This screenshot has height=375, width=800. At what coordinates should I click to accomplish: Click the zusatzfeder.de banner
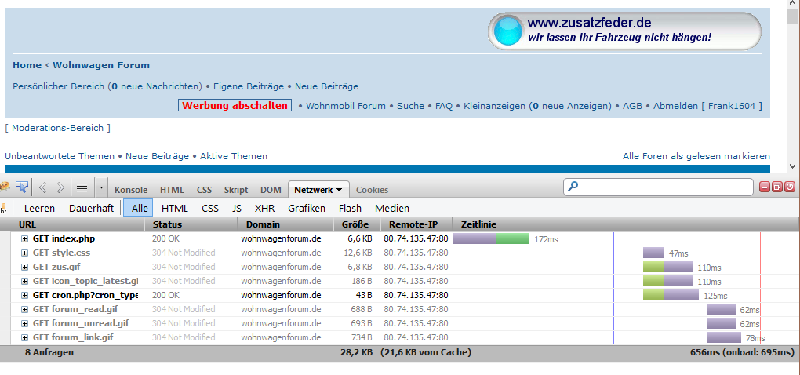(624, 31)
